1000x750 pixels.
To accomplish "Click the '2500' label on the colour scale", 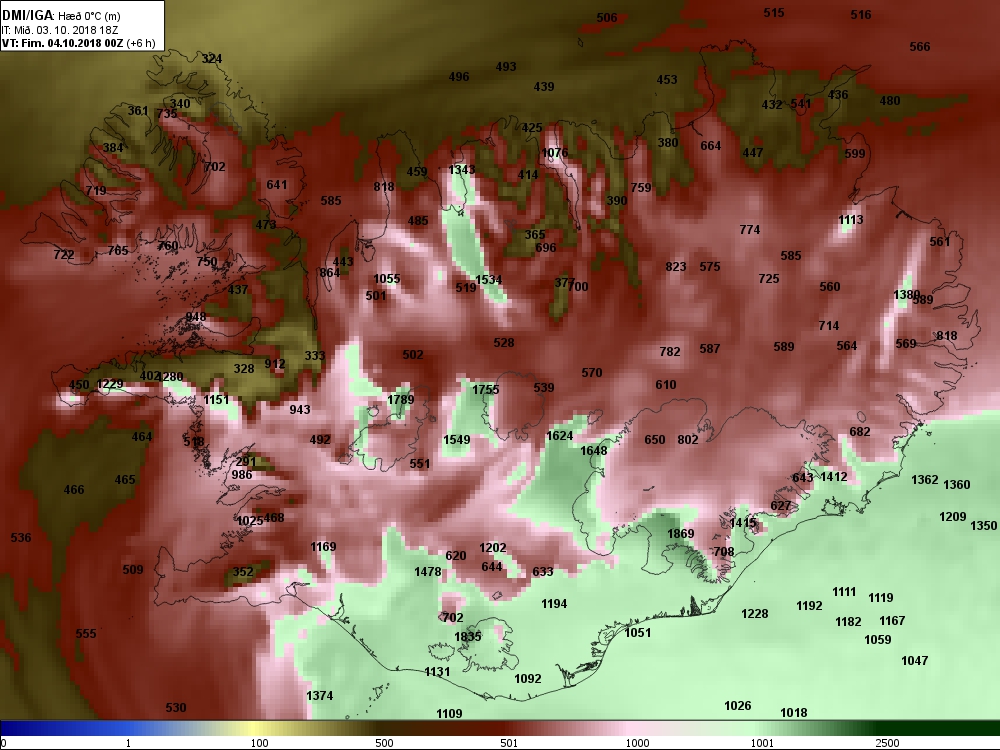I will click(x=887, y=743).
